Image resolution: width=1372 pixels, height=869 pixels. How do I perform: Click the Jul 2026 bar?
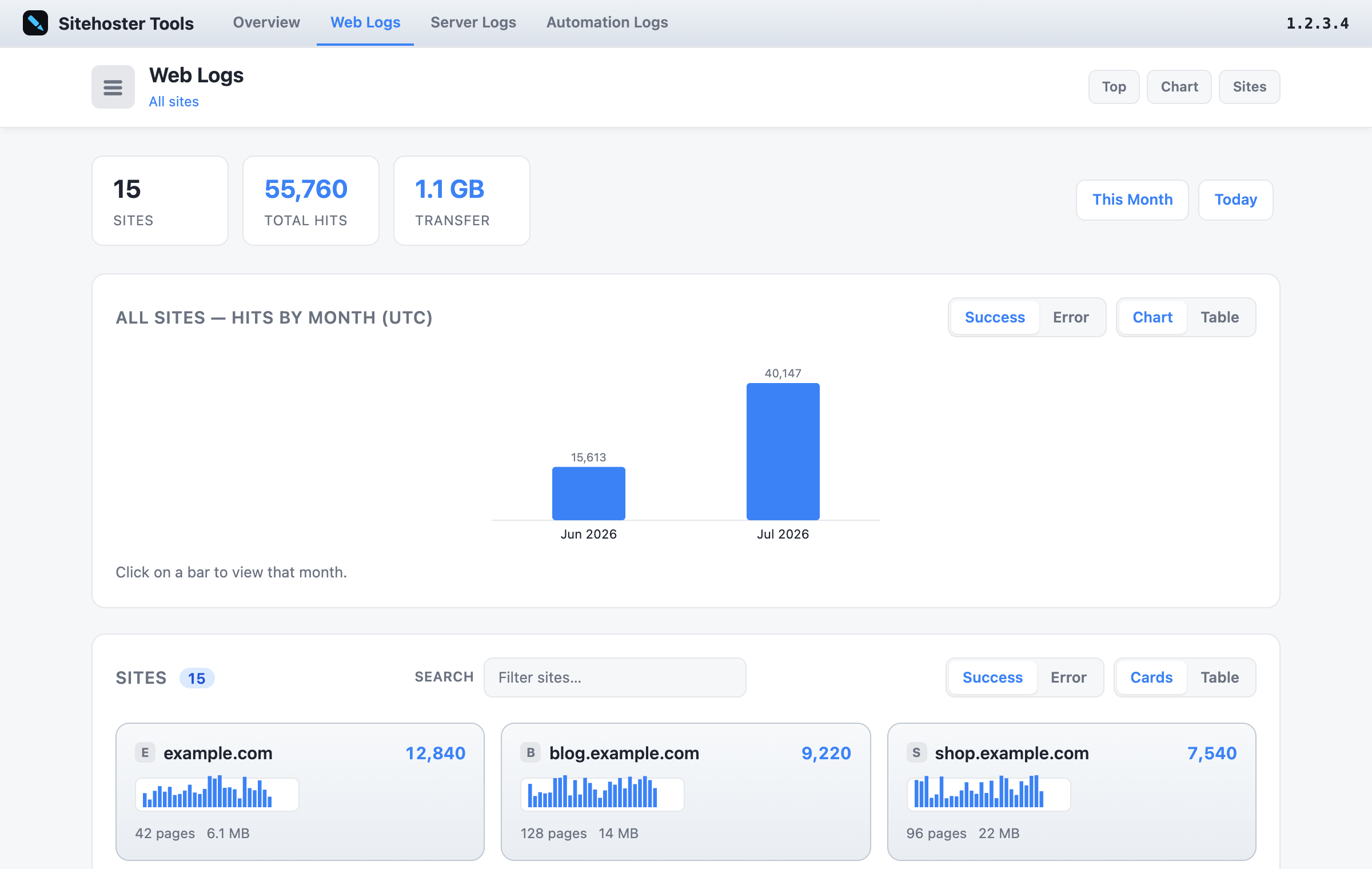[783, 452]
